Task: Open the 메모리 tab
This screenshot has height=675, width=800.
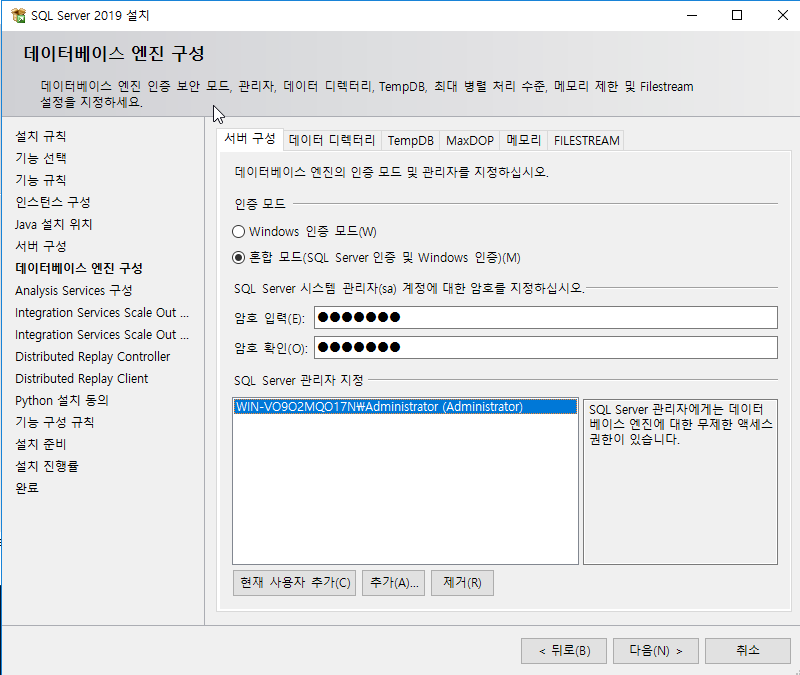Action: (523, 140)
